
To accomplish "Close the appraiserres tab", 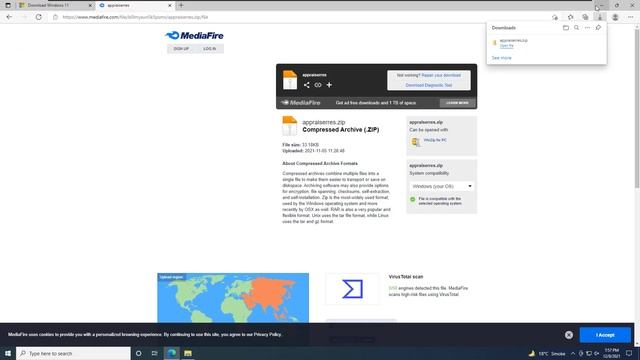I will pyautogui.click(x=170, y=5).
